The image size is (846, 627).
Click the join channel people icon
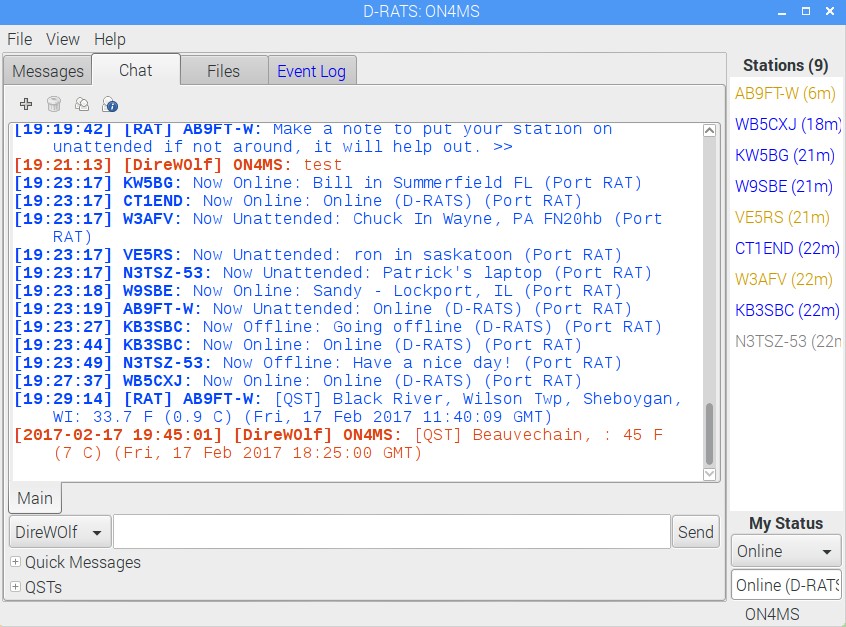coord(82,104)
